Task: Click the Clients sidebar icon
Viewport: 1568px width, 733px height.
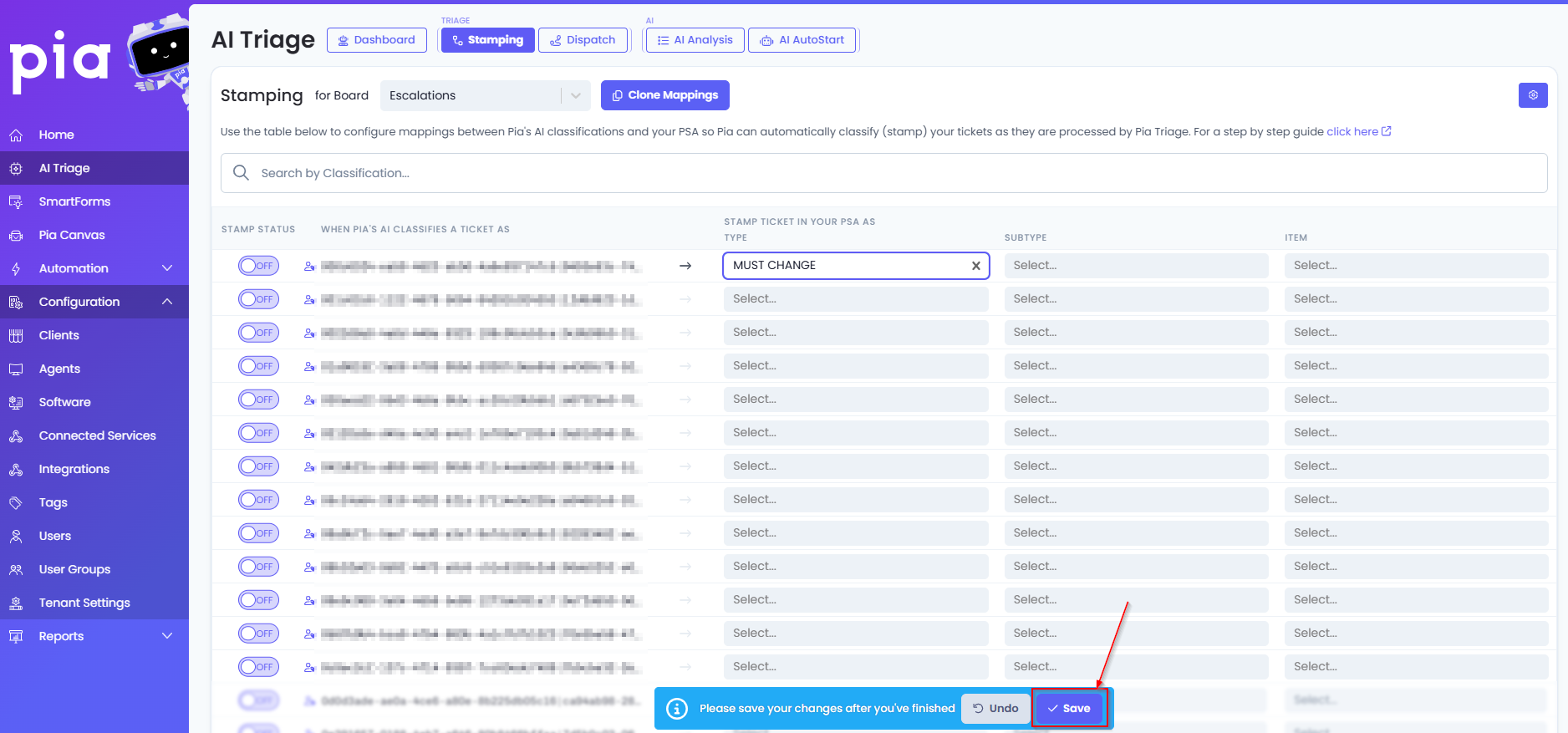Action: pyautogui.click(x=16, y=335)
